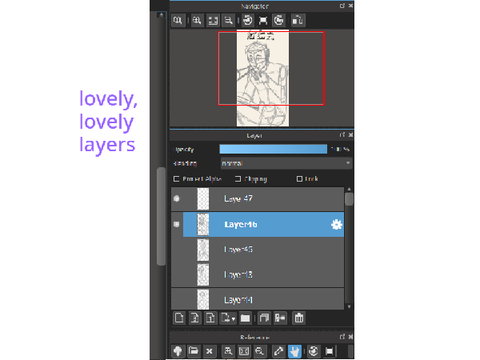Select the Layer44 row
The width and height of the screenshot is (480, 360).
coord(258,299)
